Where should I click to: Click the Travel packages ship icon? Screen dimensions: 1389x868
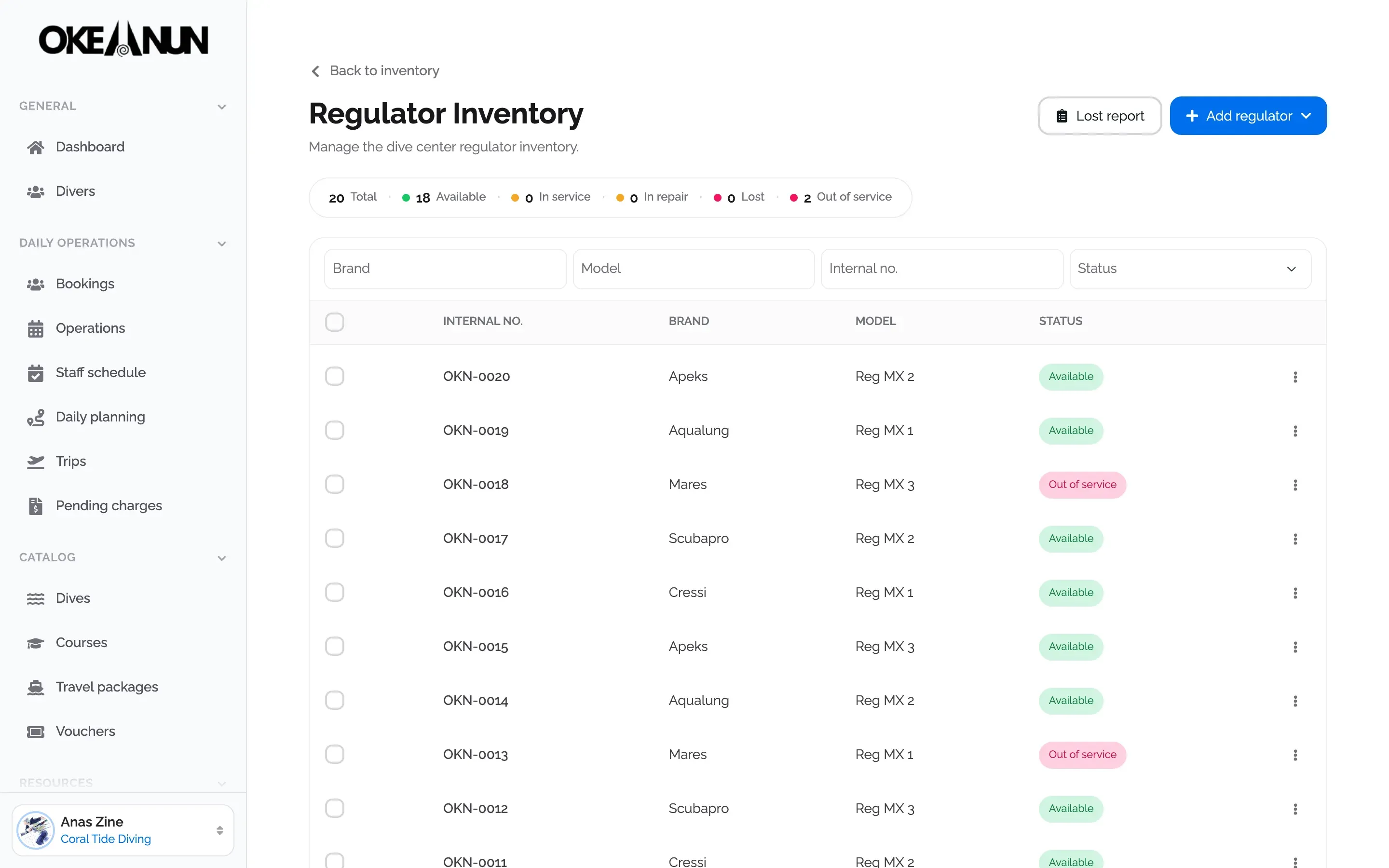click(x=36, y=687)
